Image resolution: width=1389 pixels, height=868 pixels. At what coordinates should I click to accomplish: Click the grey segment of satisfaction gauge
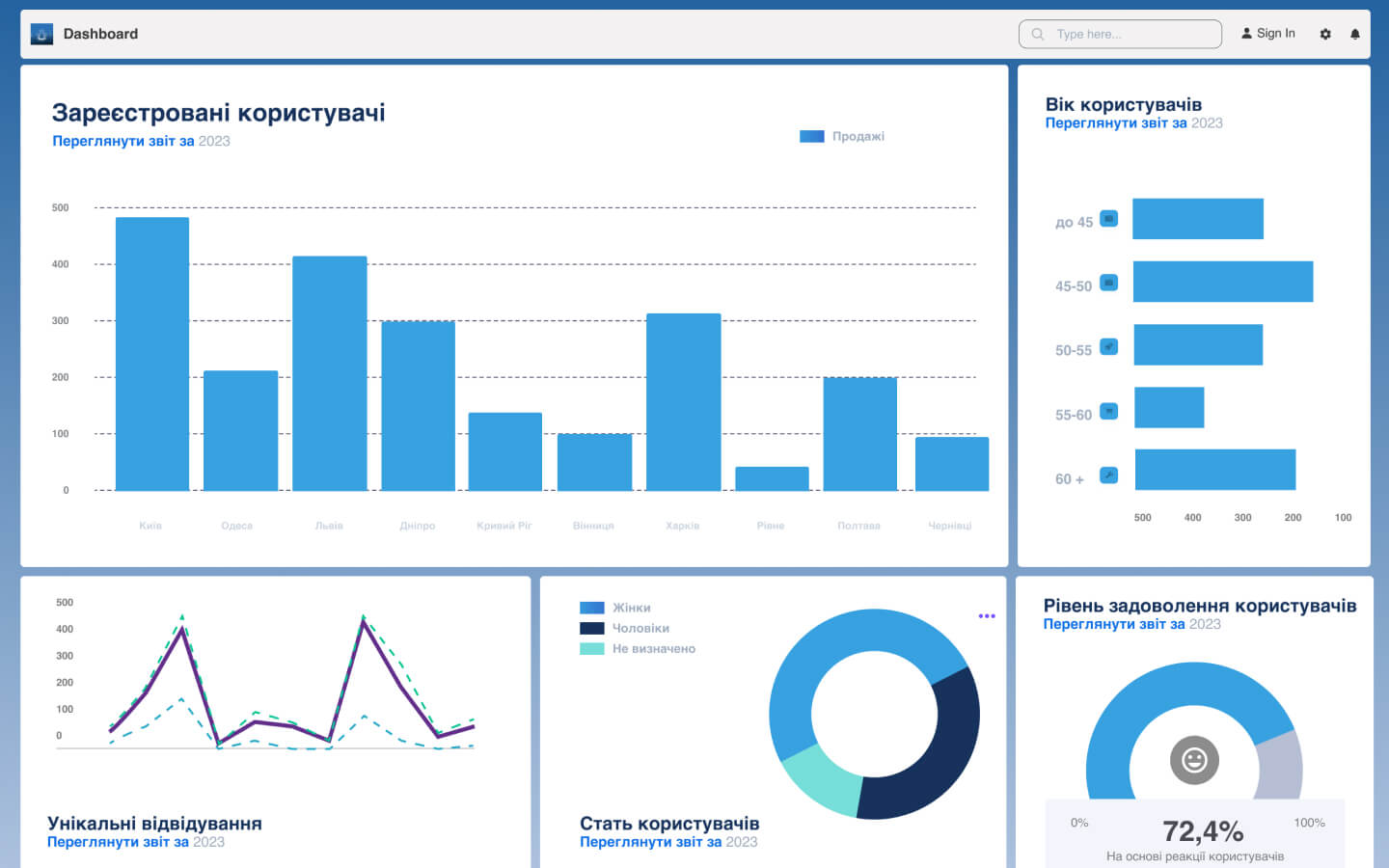1281,767
